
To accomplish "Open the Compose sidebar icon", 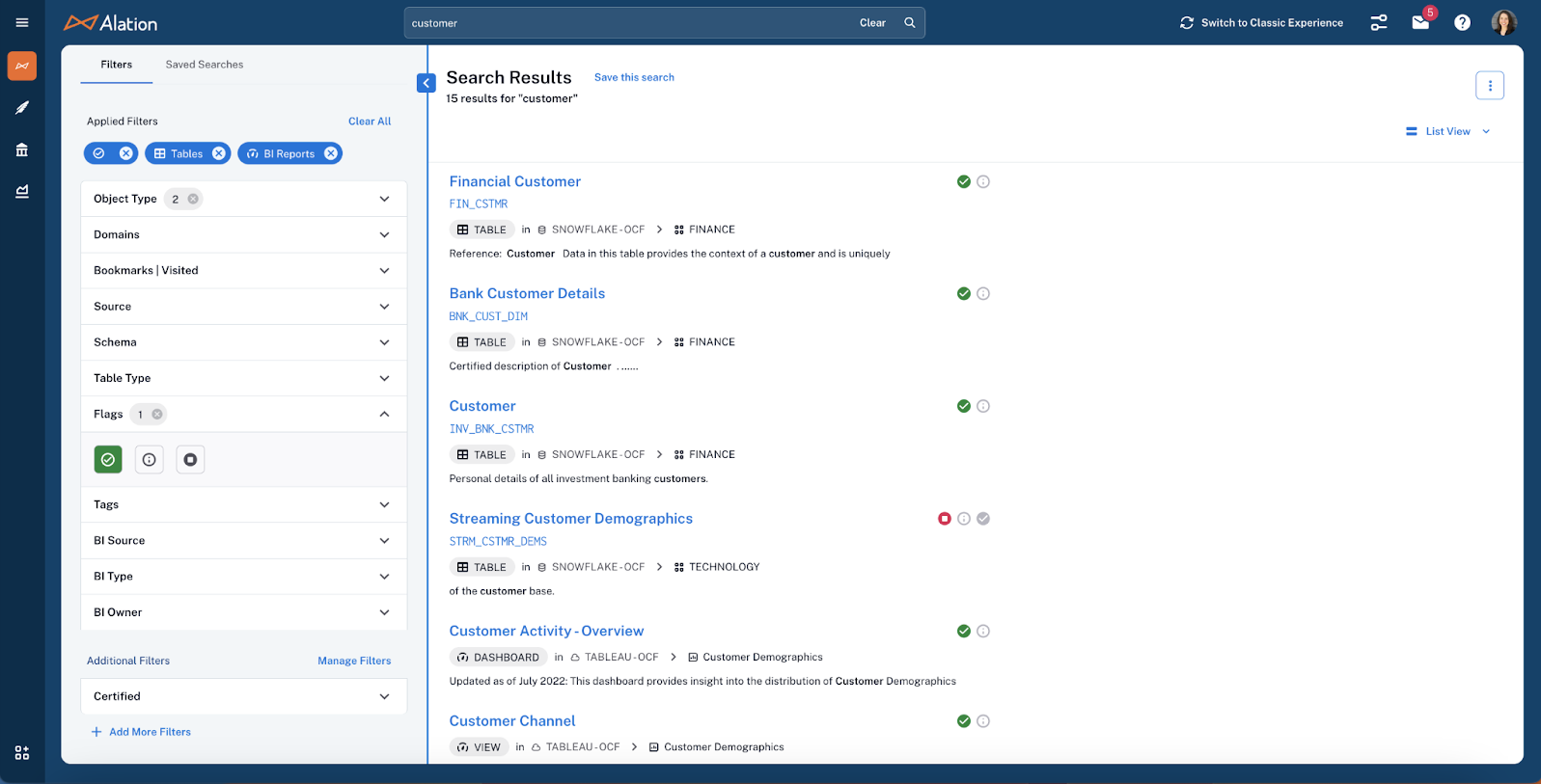I will click(22, 107).
